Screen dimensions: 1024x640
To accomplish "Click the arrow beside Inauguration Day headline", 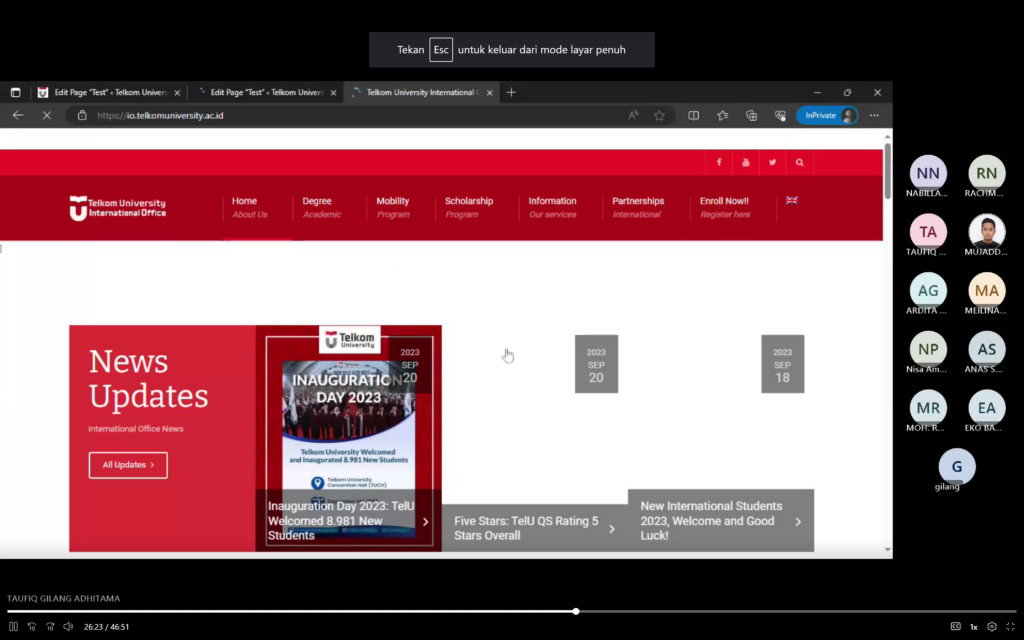I will pyautogui.click(x=426, y=521).
